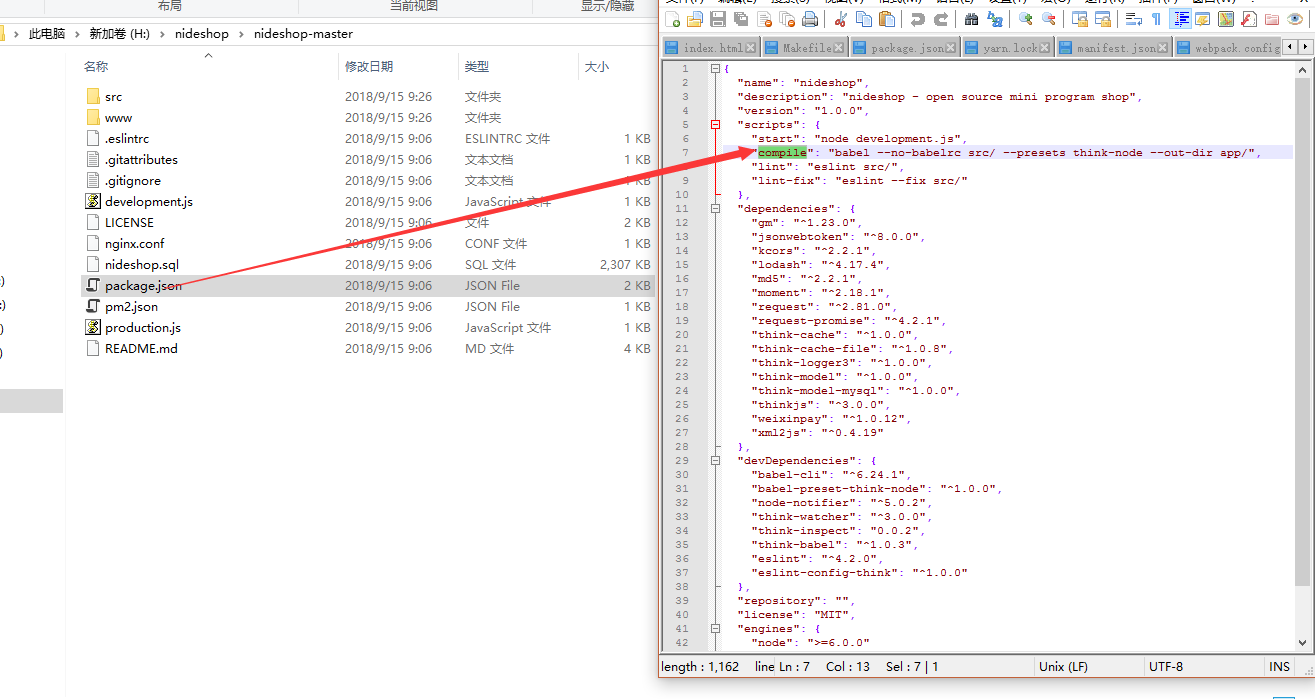
Task: Click the editor scrollbar down arrow
Action: [x=1303, y=642]
